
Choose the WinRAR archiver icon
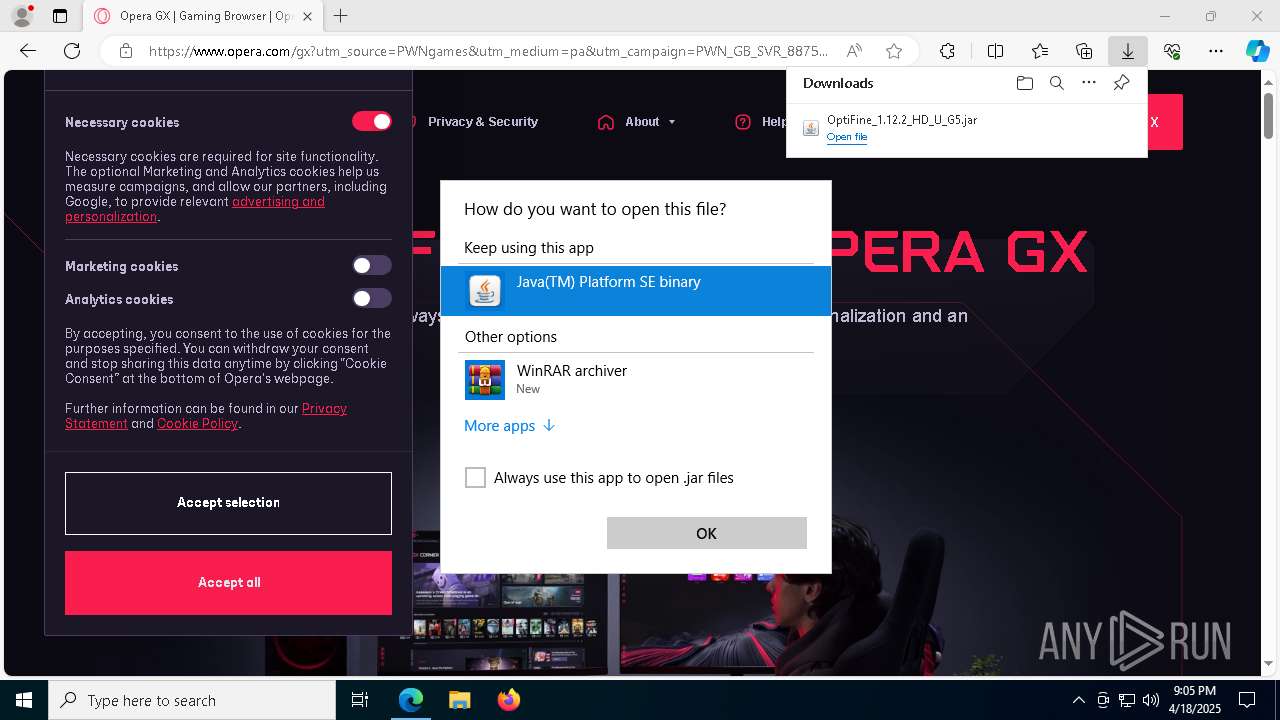click(485, 380)
